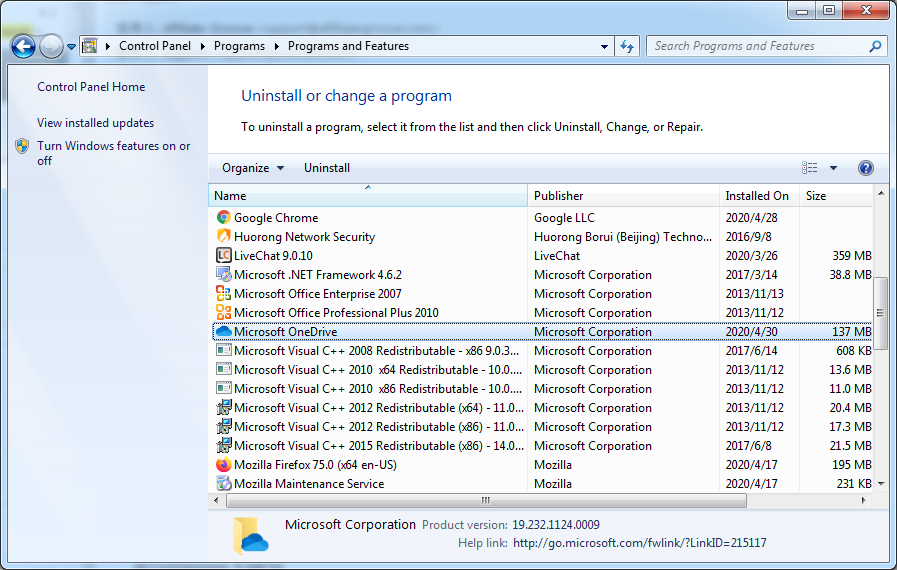Click the 2017/6/8 installed date
The image size is (897, 570).
click(x=748, y=446)
